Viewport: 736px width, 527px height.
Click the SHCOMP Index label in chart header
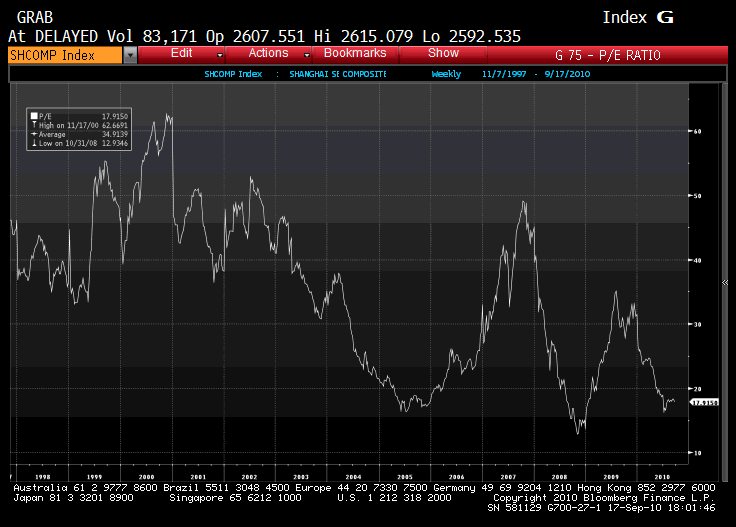(x=233, y=74)
